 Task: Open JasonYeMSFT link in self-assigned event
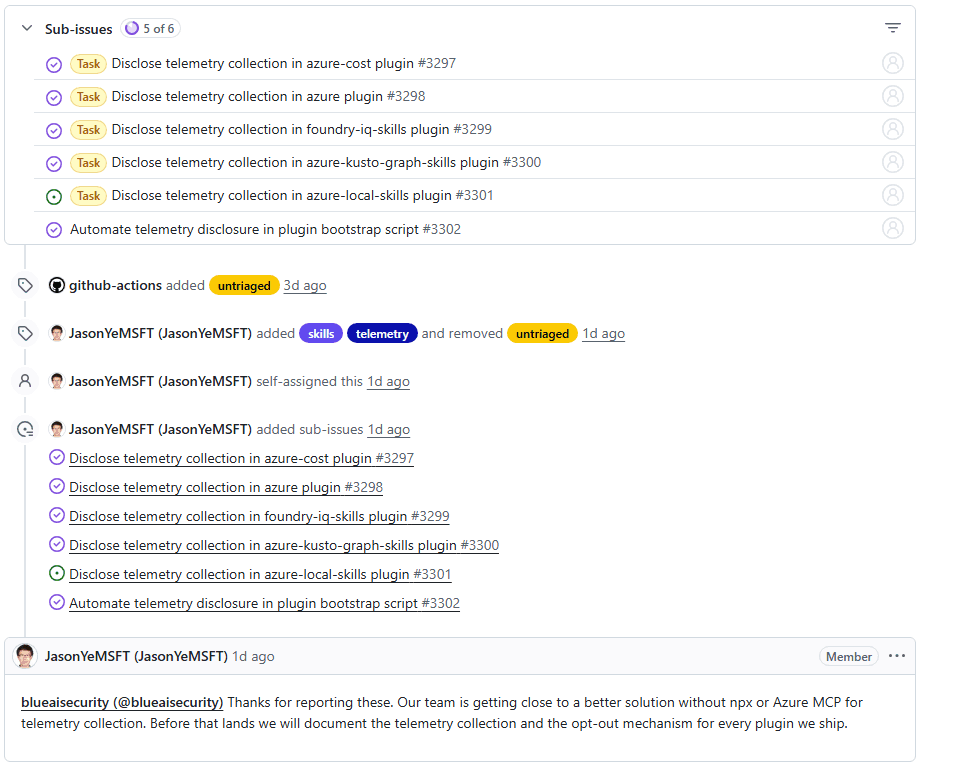coord(160,381)
